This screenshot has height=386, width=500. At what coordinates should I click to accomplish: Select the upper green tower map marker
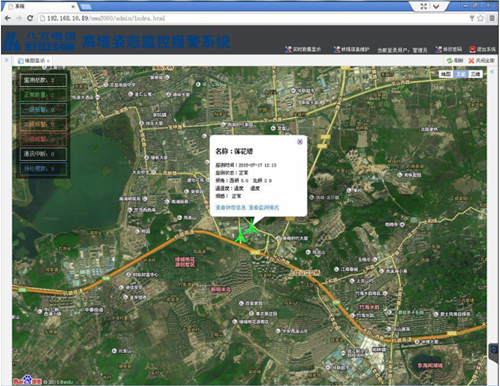coord(251,227)
